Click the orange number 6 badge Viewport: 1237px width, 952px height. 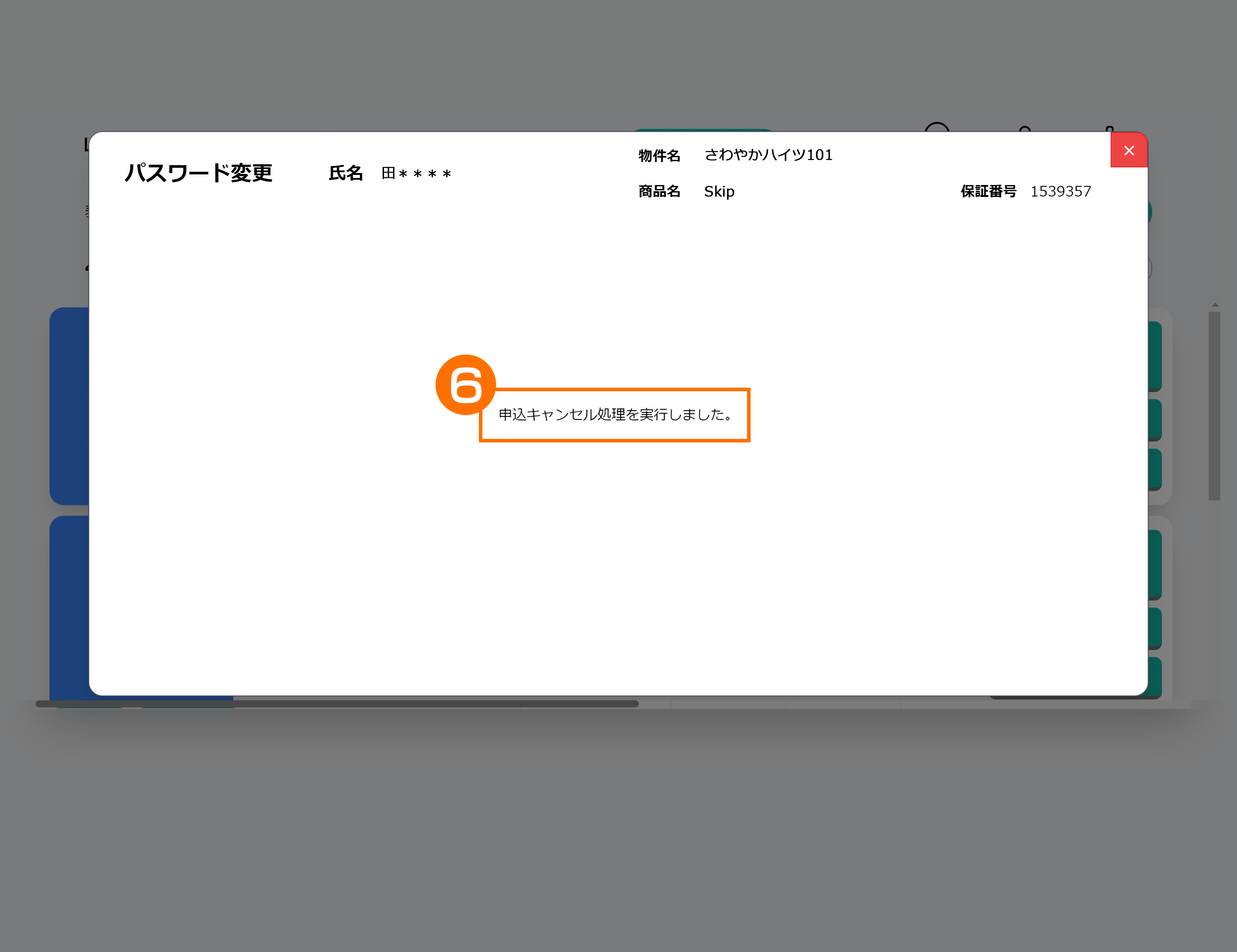tap(465, 385)
